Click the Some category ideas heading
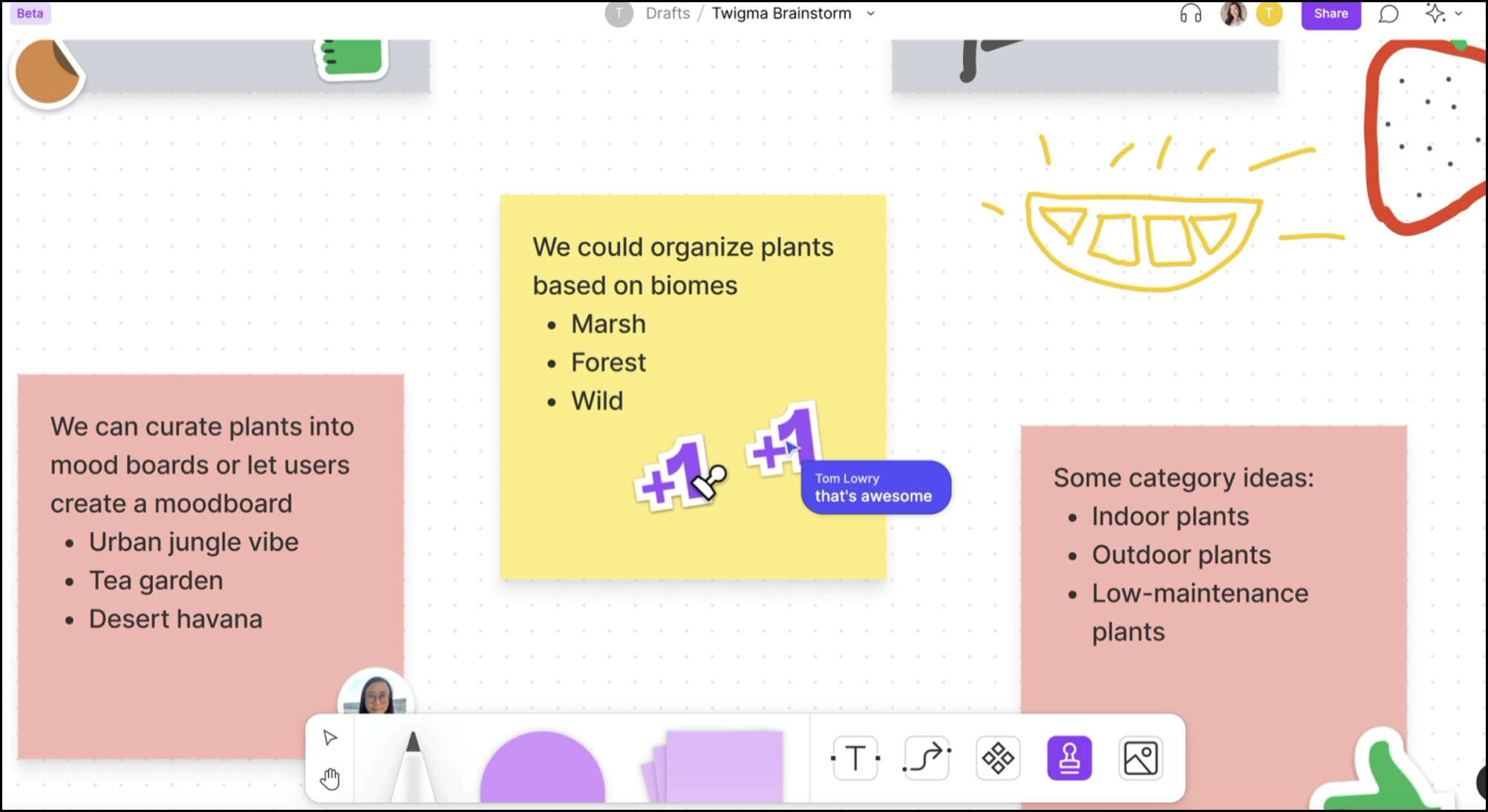 pyautogui.click(x=1184, y=478)
